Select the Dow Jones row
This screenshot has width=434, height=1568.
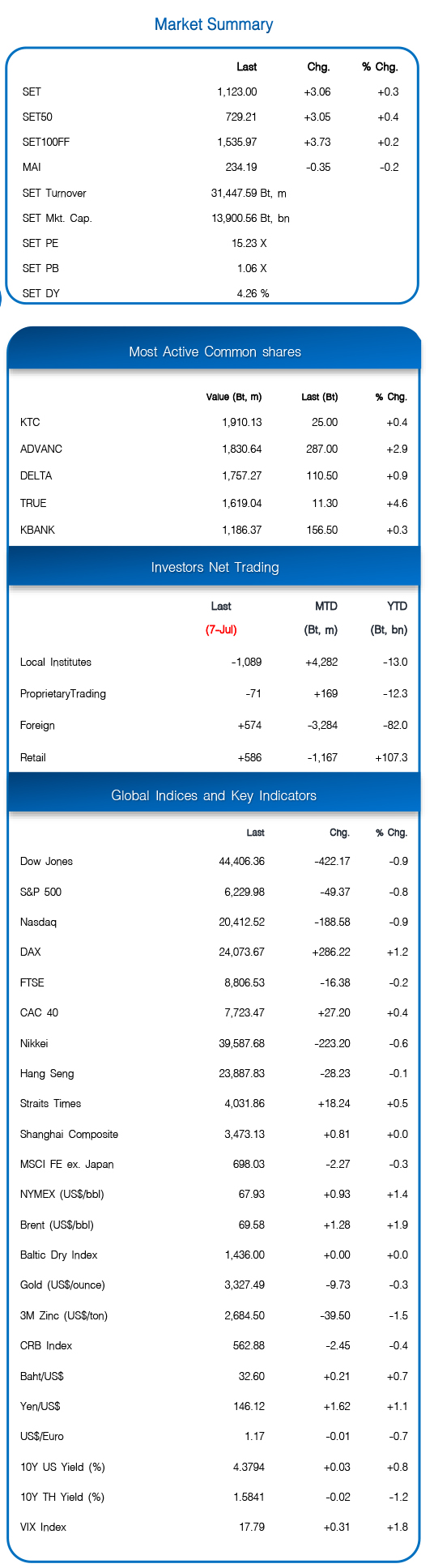(x=214, y=861)
